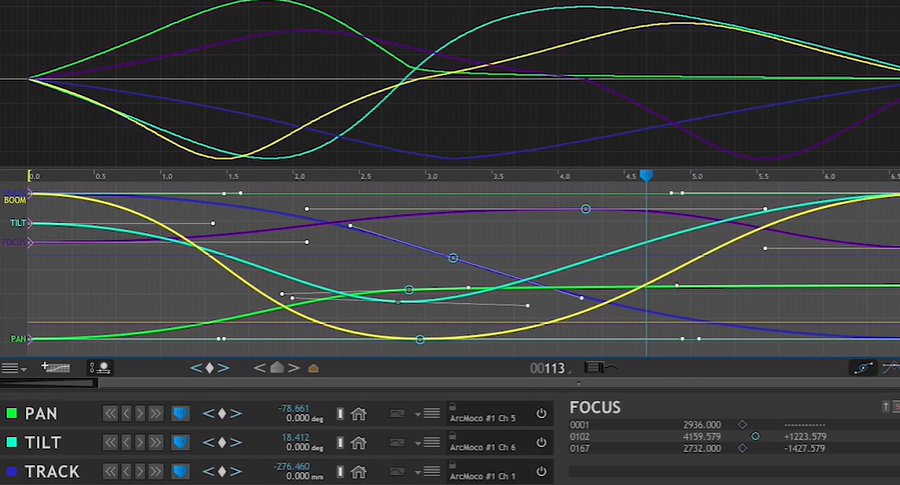This screenshot has height=485, width=900.
Task: Jump to last keyframe on PAN axis
Action: click(x=156, y=413)
